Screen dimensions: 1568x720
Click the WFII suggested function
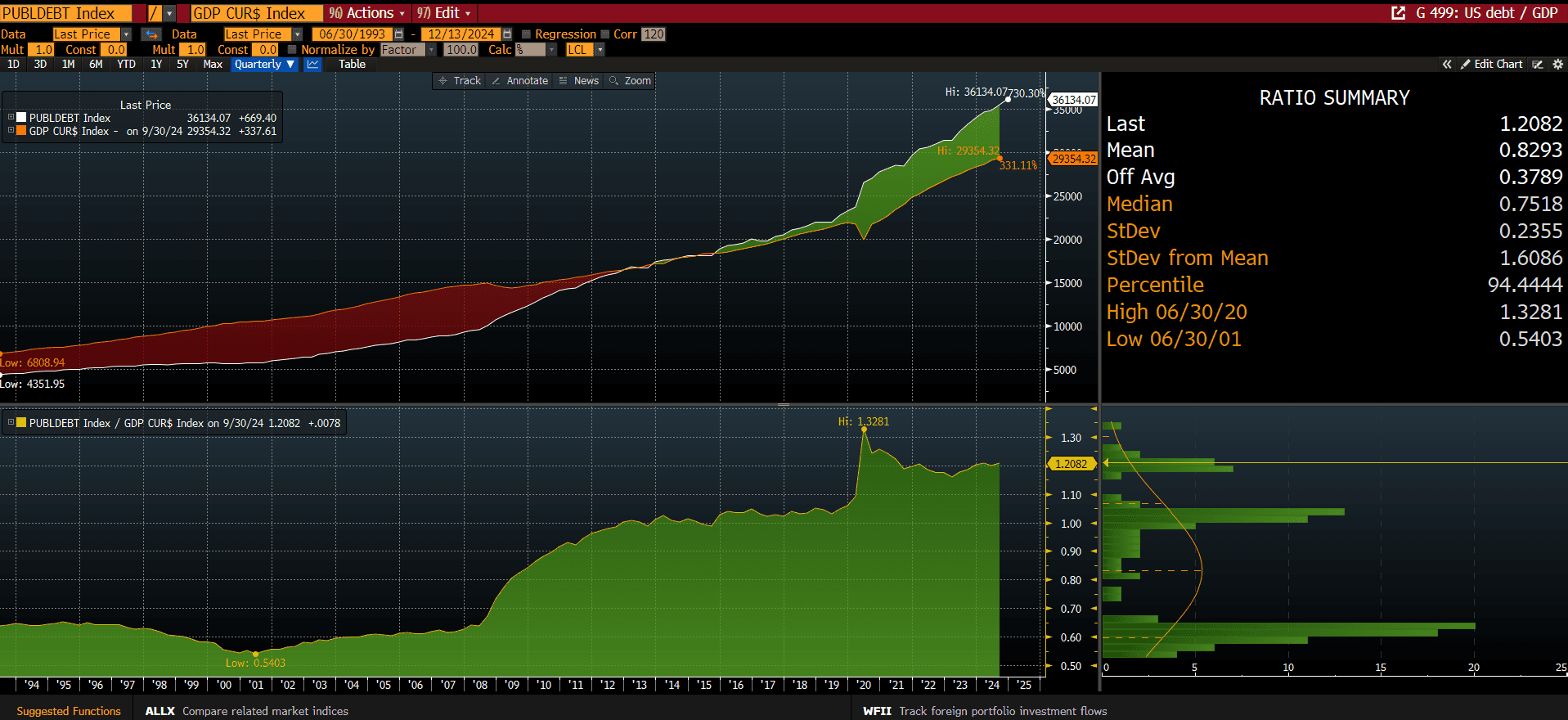[x=985, y=711]
